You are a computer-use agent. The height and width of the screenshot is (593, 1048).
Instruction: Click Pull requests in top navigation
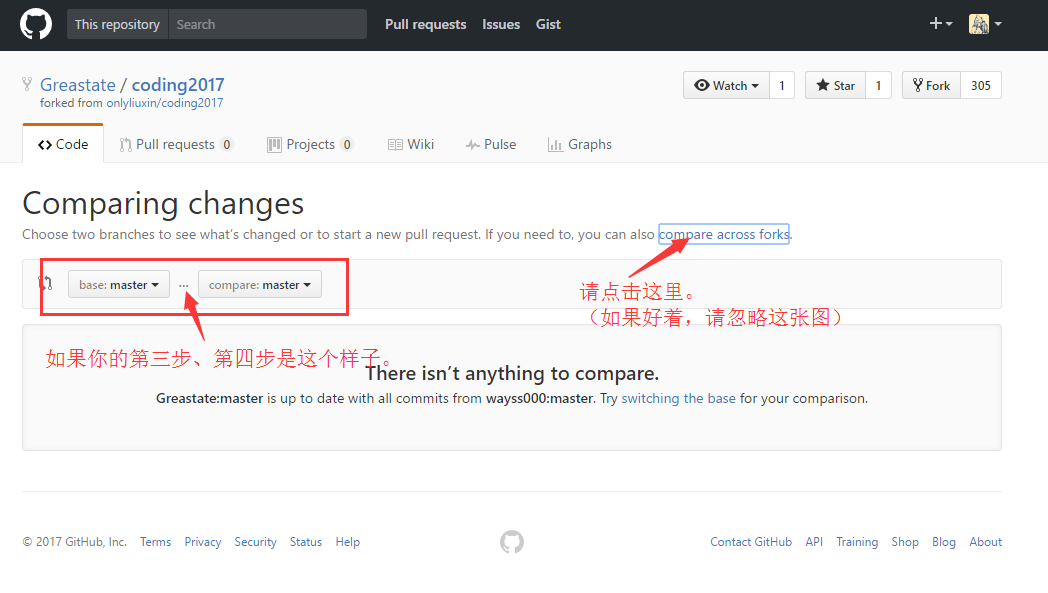pyautogui.click(x=426, y=24)
